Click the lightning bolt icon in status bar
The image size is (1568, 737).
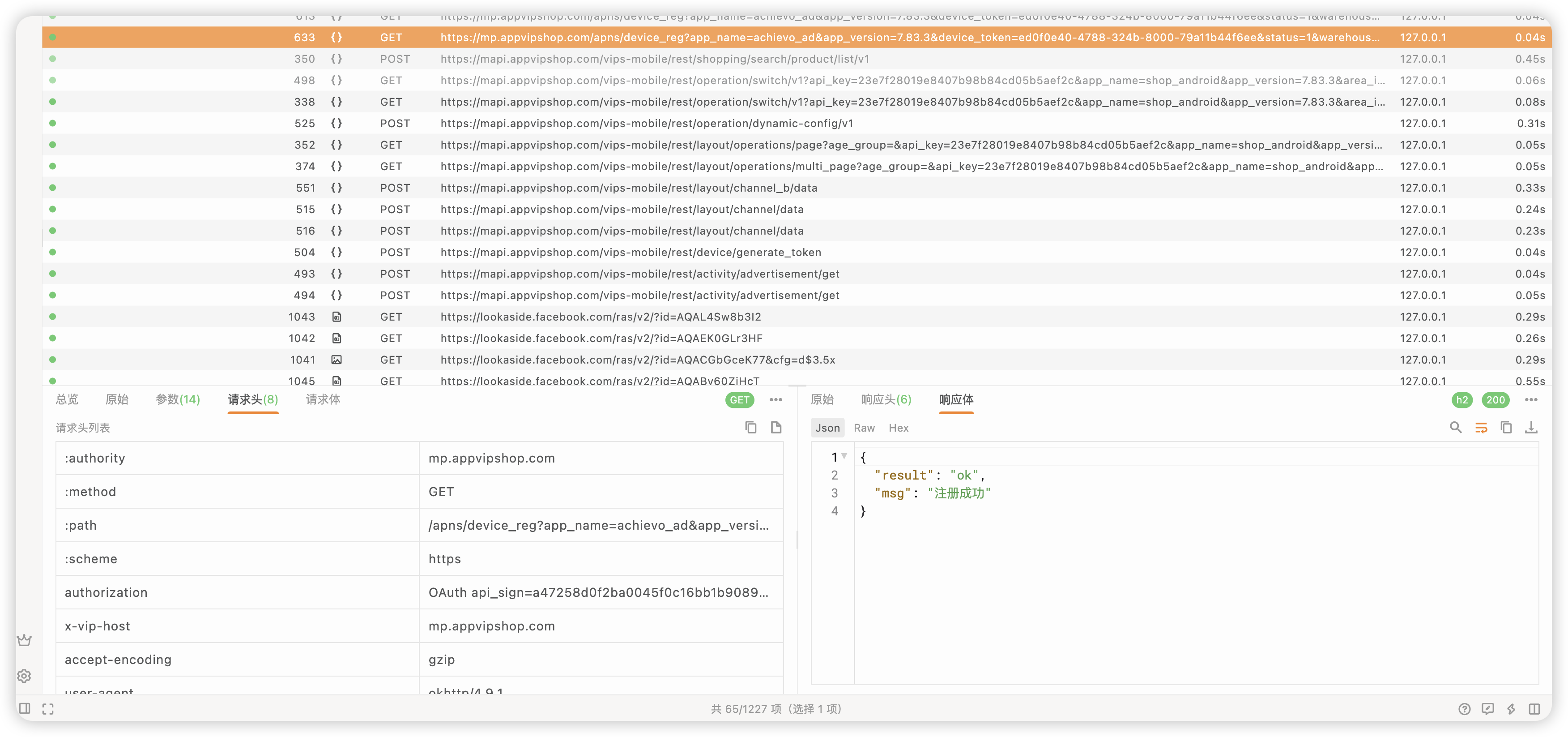(x=1511, y=708)
